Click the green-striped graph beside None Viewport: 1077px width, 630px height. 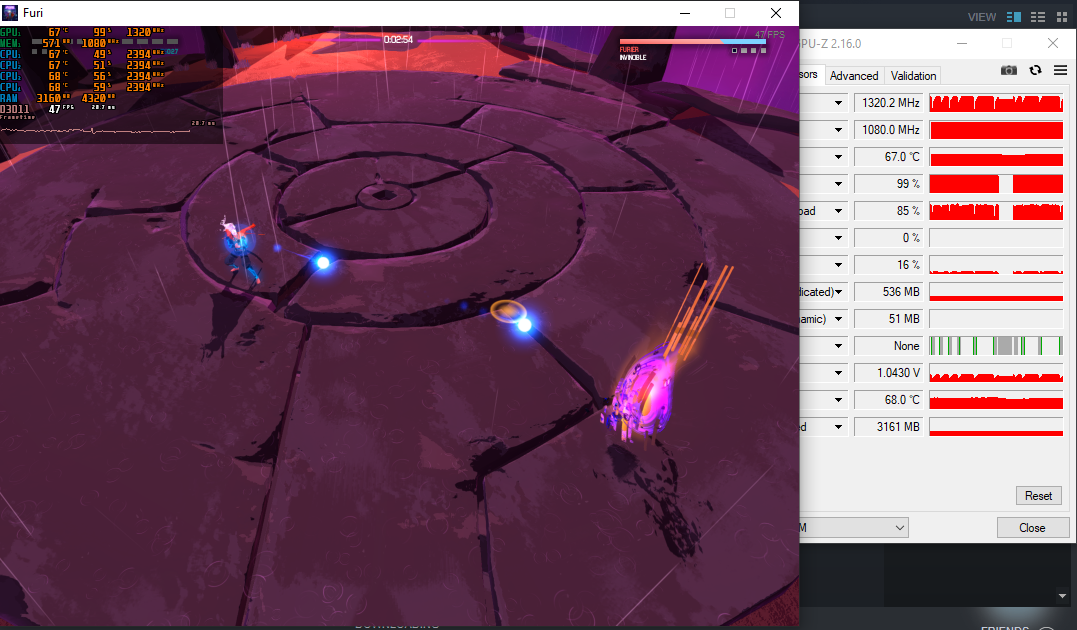996,346
